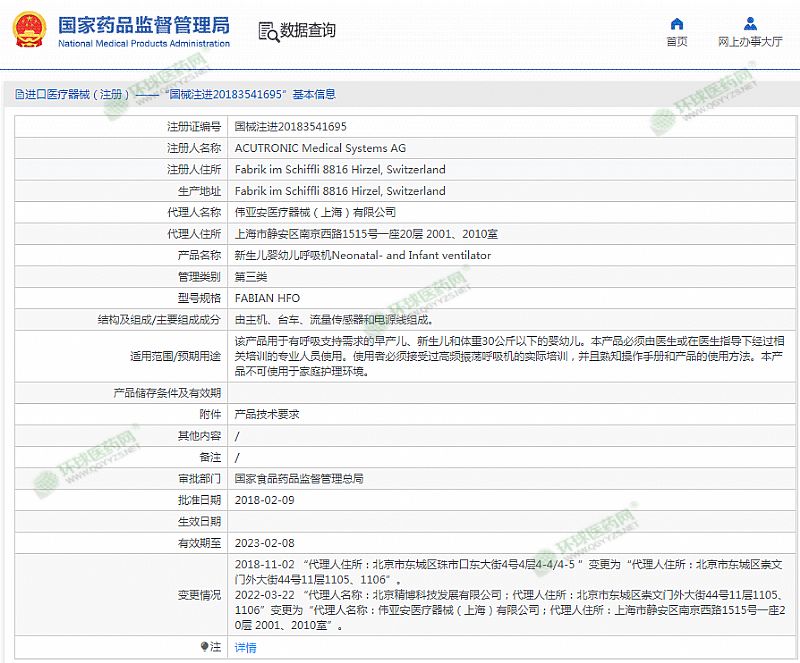Screen dimensions: 800x663
Task: Click the National Medical Products Administration subtitle
Action: pos(144,44)
